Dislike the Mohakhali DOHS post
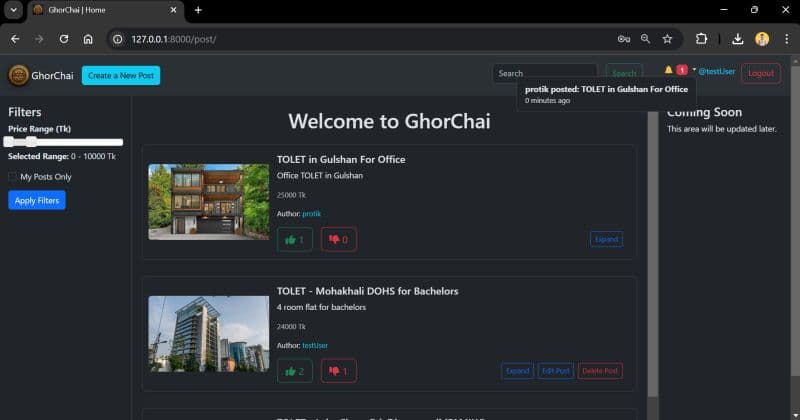Viewport: 800px width, 420px height. tap(339, 371)
